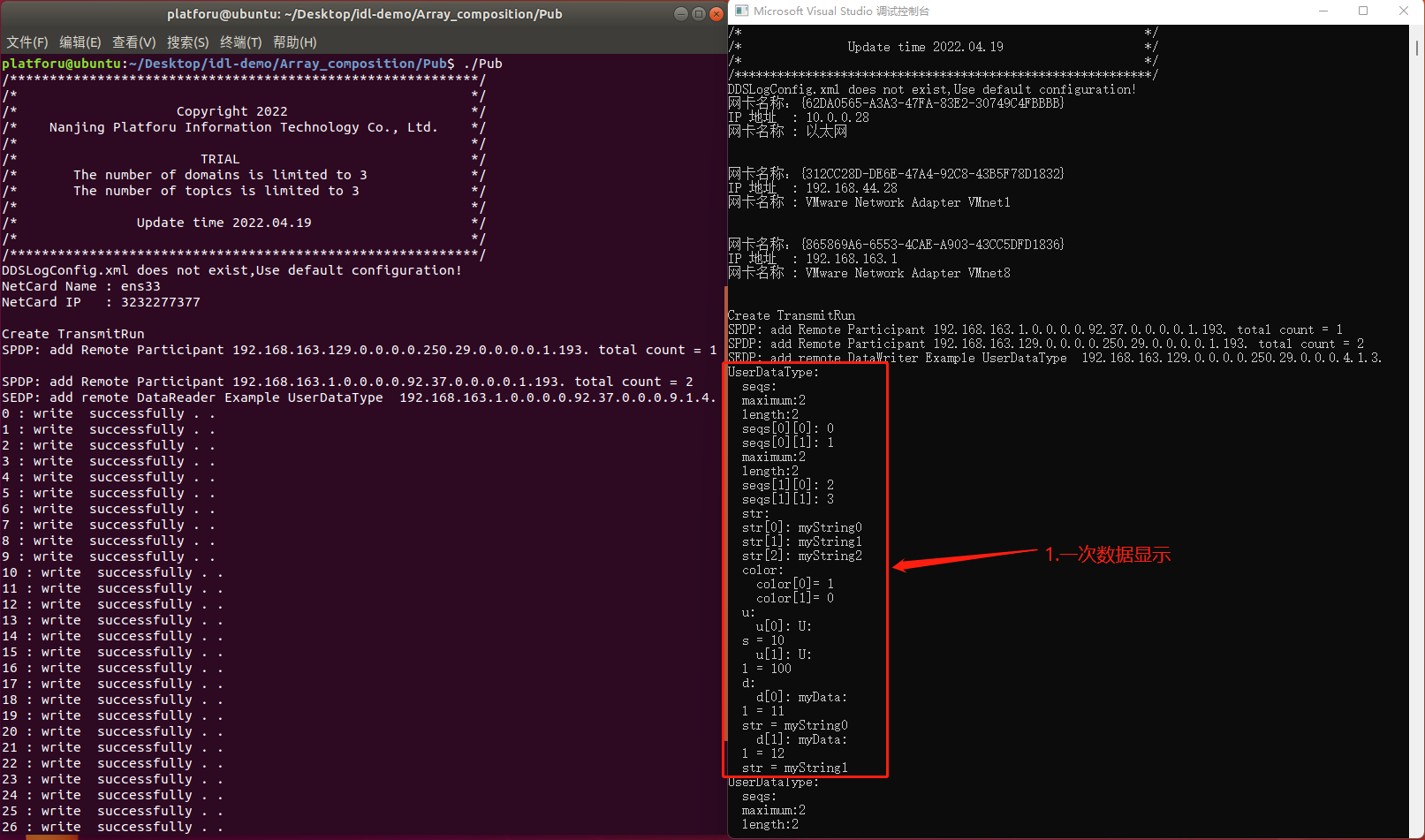Click 'seqs[1][1]: 3' in console output
Screen dimensions: 1425x840
click(x=788, y=499)
